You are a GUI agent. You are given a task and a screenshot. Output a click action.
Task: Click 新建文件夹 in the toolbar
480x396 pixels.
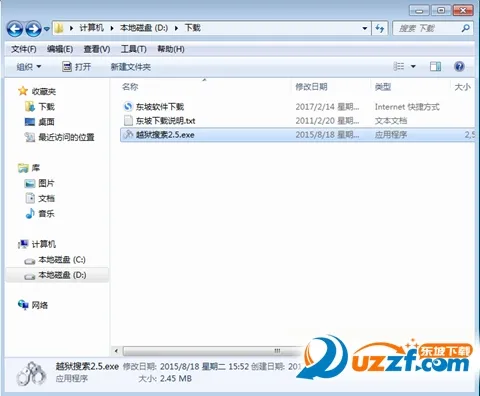pos(131,67)
